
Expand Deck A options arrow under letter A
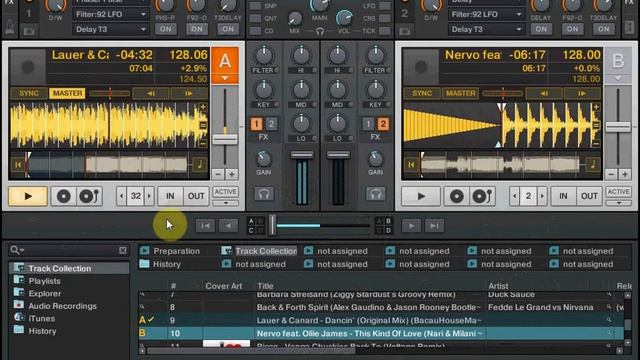pos(225,79)
